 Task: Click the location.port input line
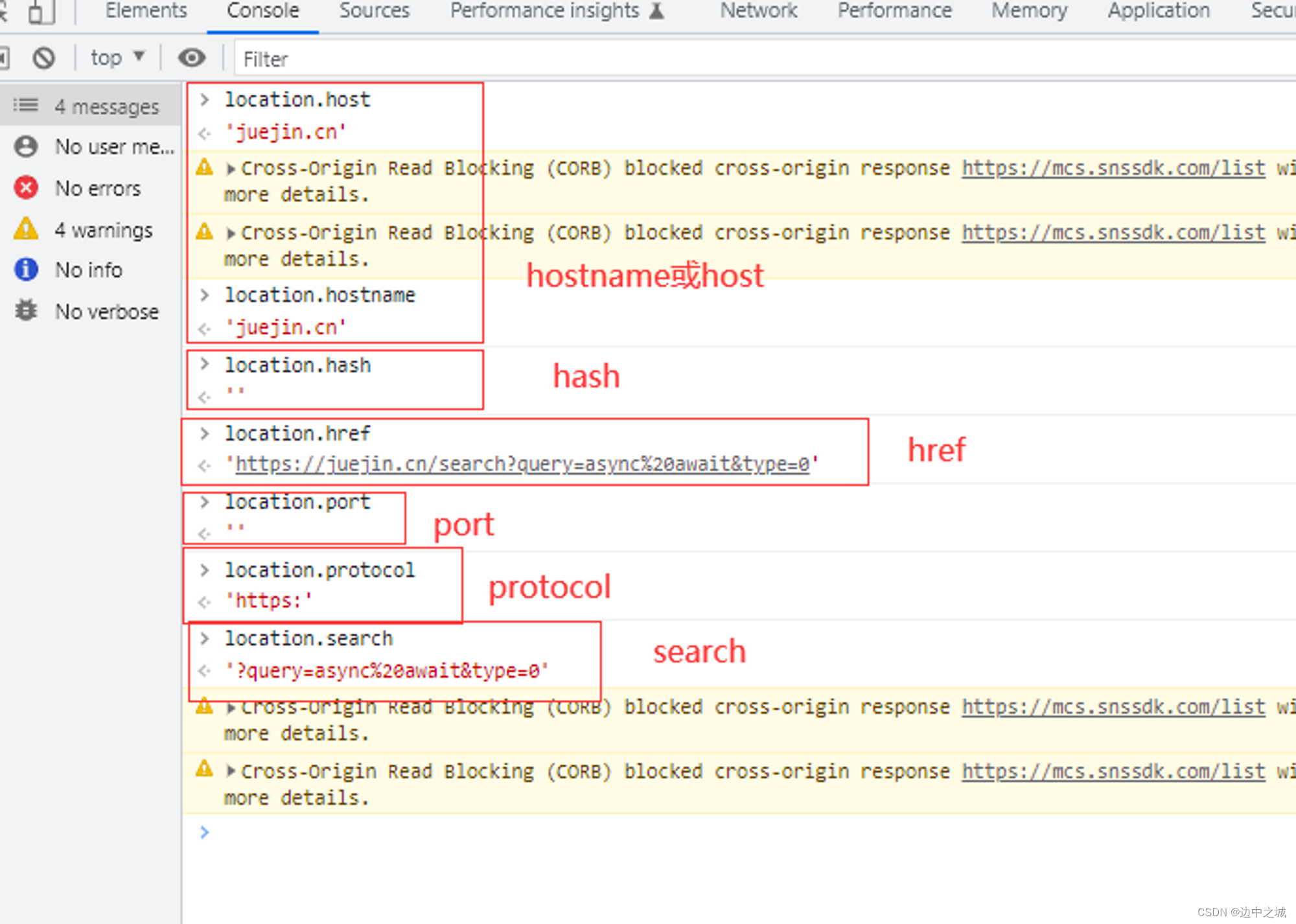click(x=297, y=502)
